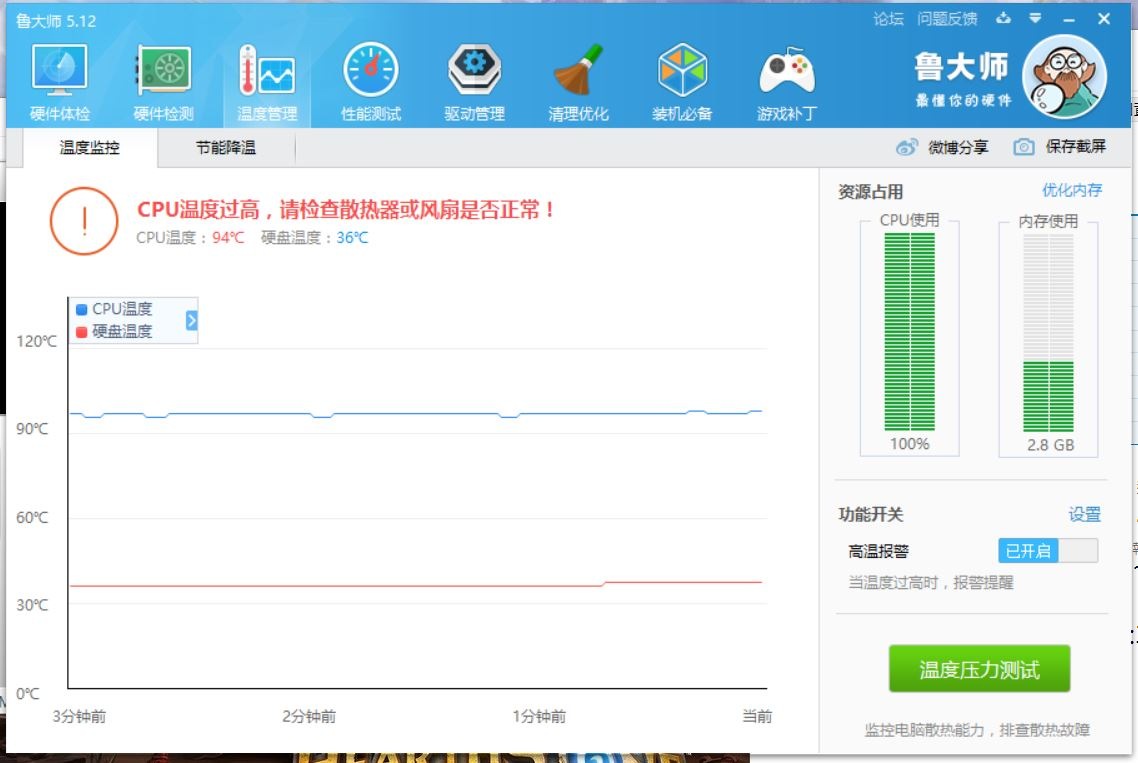Click the blue CPU temperature line
Screen dimensions: 1138x763
pyautogui.click(x=415, y=414)
